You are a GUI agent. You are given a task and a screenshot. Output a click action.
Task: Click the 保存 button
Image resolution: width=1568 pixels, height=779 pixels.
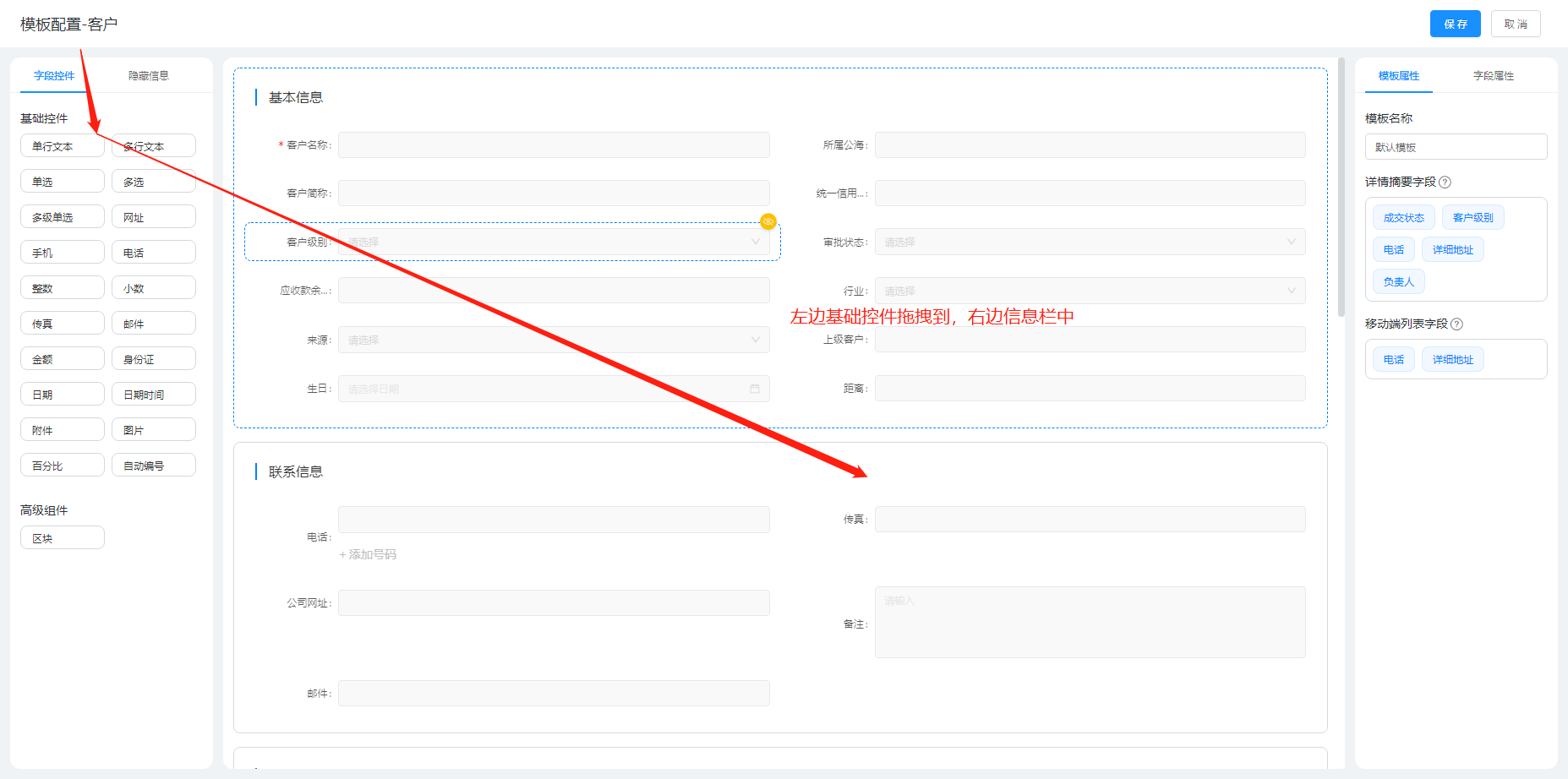(x=1456, y=24)
